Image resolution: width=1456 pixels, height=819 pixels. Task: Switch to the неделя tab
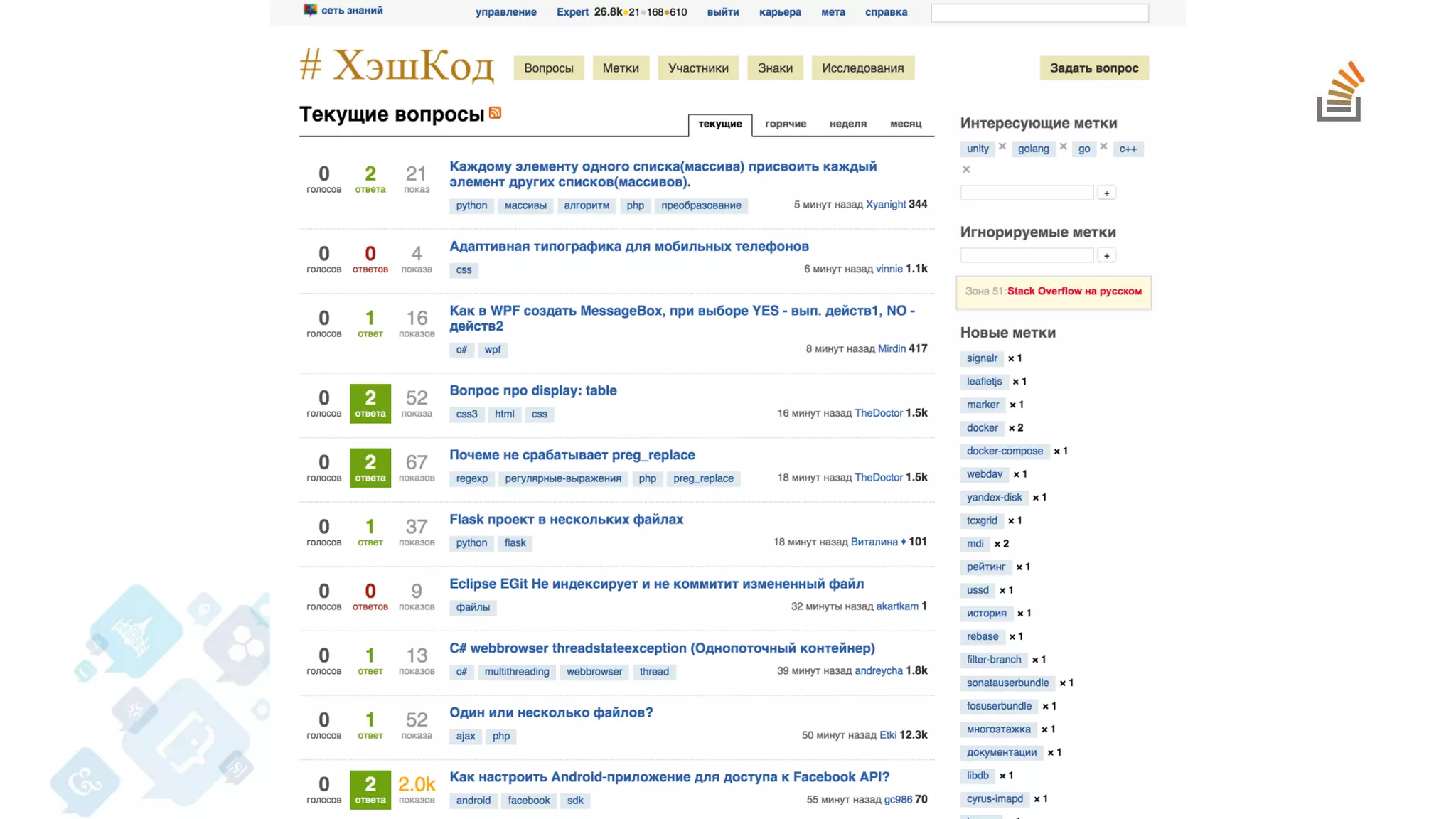click(847, 124)
